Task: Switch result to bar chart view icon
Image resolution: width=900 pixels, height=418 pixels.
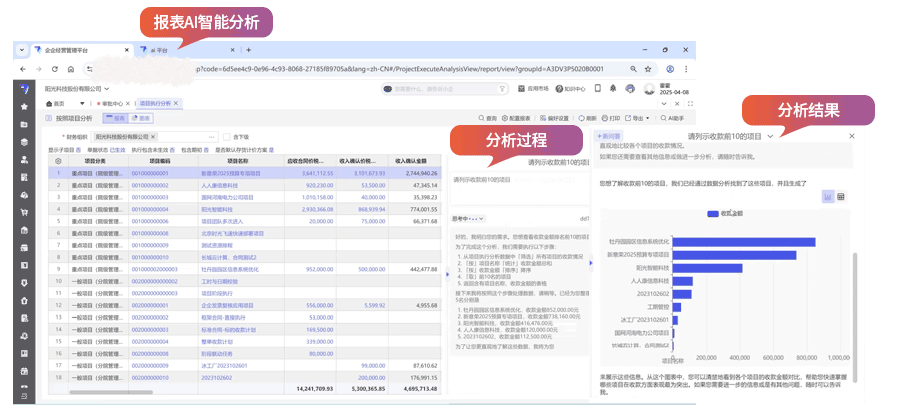Action: click(828, 196)
